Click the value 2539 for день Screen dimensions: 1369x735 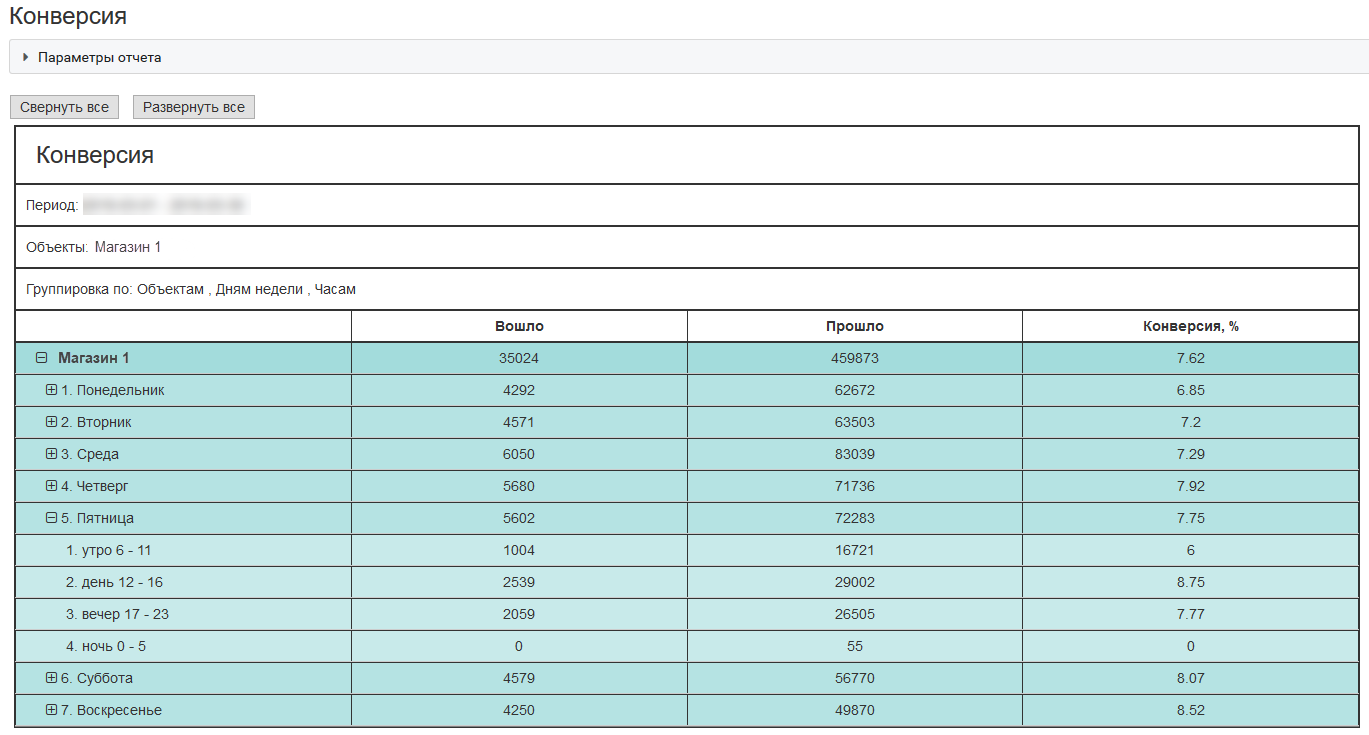coord(519,582)
